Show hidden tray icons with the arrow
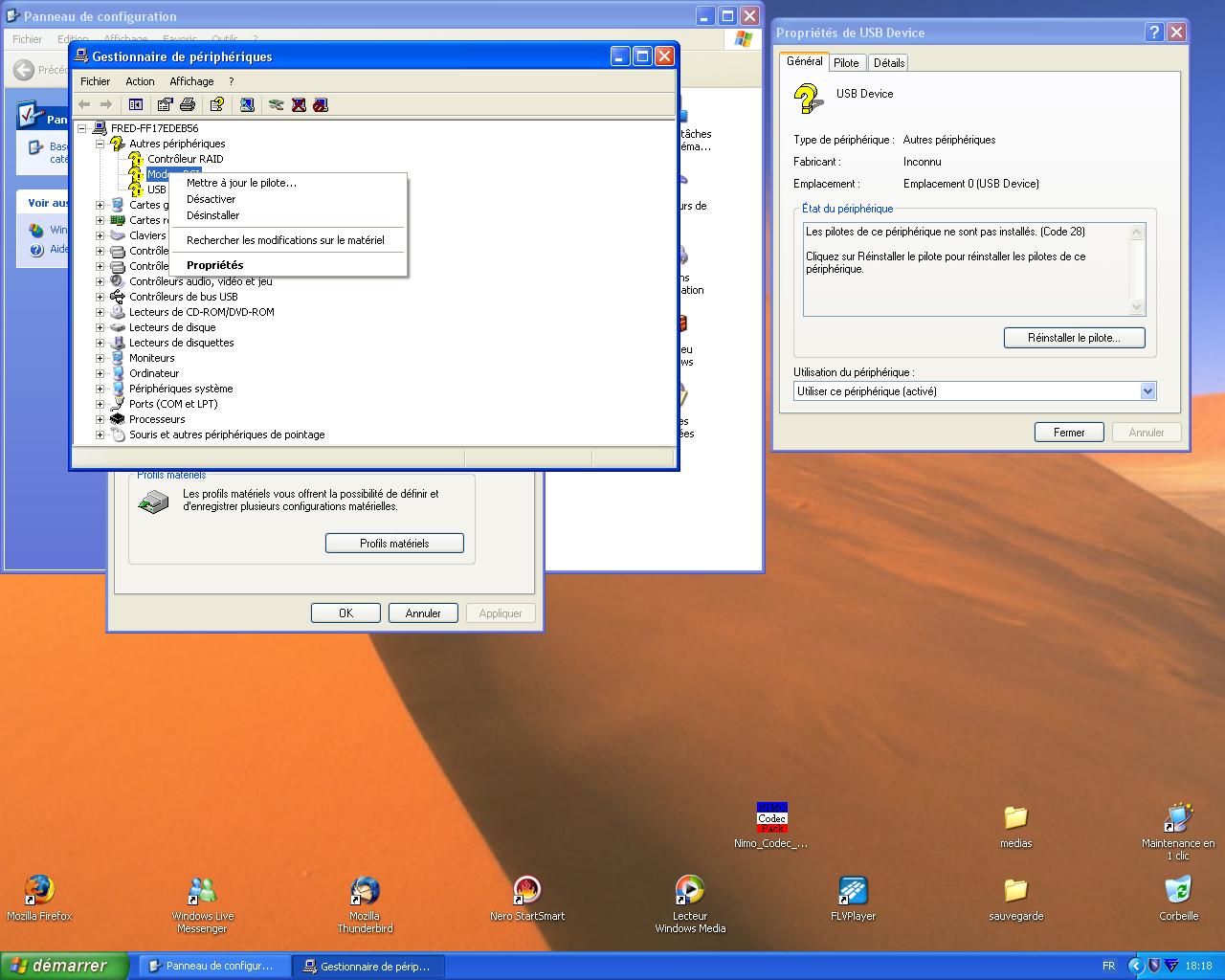The image size is (1225, 980). (1136, 966)
